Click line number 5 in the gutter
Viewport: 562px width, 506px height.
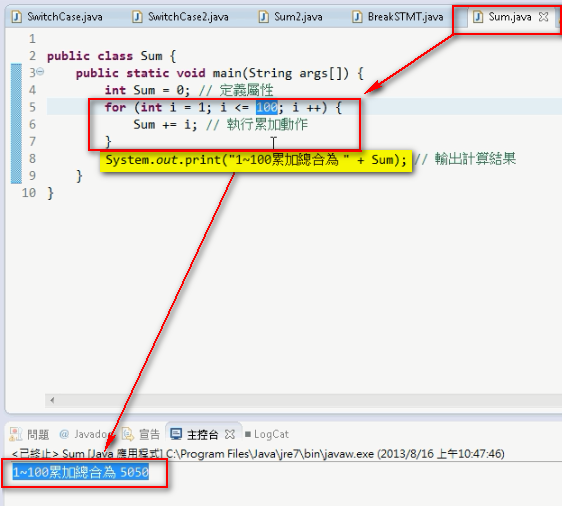[x=32, y=107]
